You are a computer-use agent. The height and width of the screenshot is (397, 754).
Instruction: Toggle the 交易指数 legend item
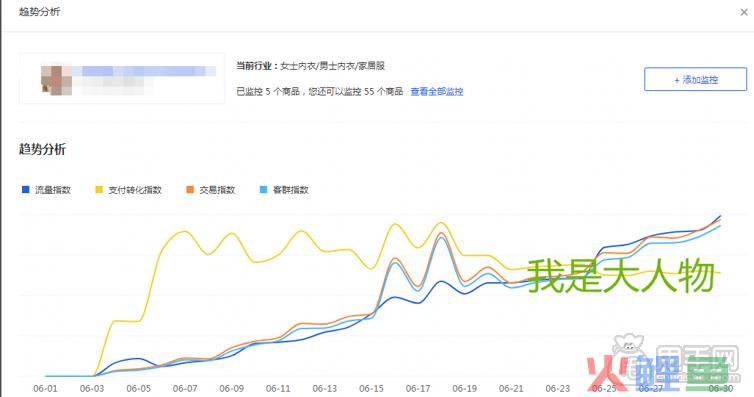click(x=211, y=190)
